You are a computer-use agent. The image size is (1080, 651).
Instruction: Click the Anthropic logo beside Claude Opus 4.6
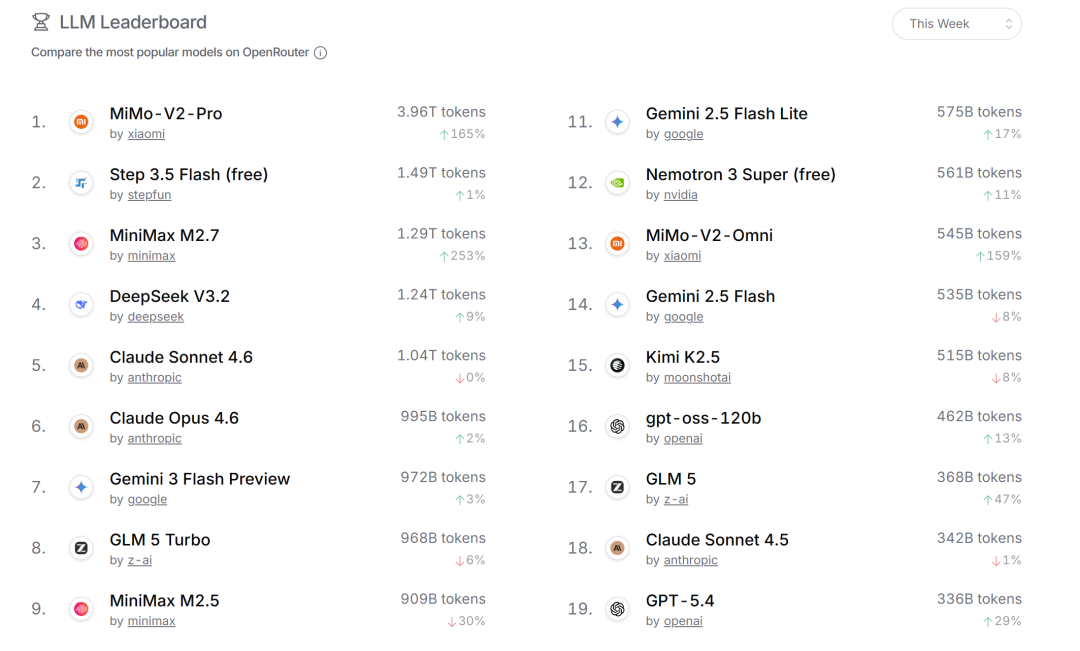[82, 427]
